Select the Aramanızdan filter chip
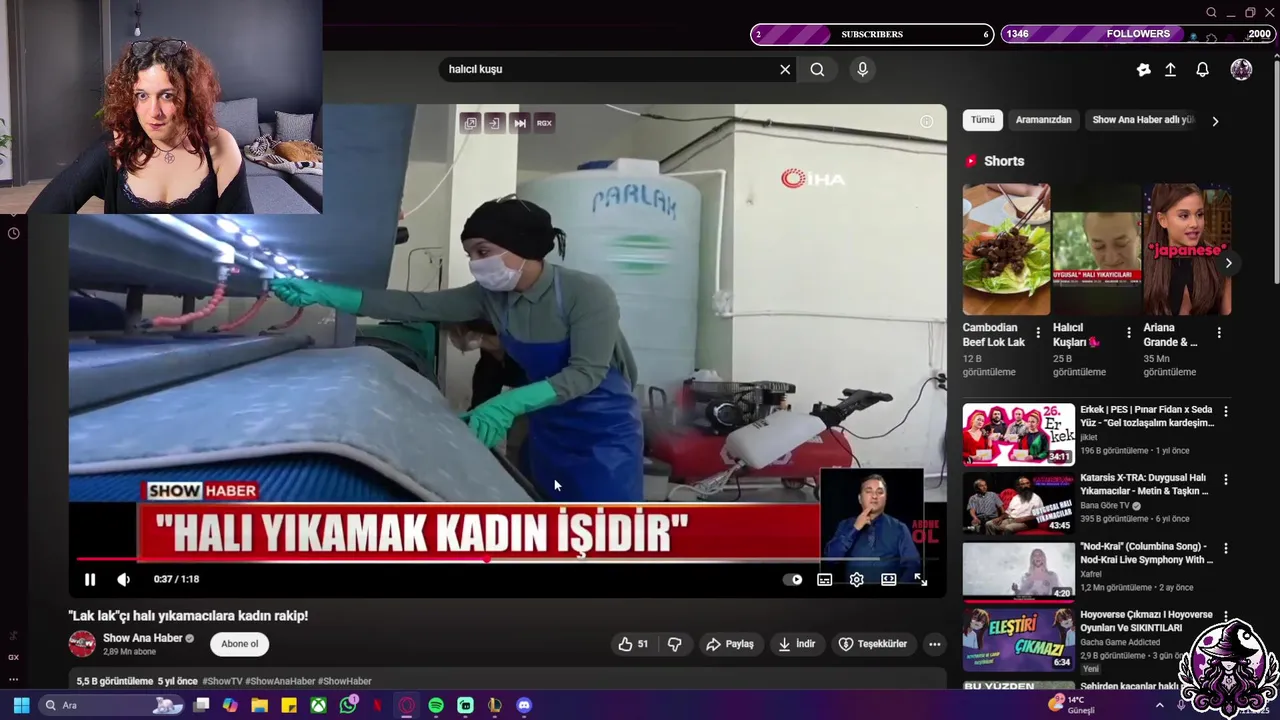1280x720 pixels. [x=1043, y=120]
